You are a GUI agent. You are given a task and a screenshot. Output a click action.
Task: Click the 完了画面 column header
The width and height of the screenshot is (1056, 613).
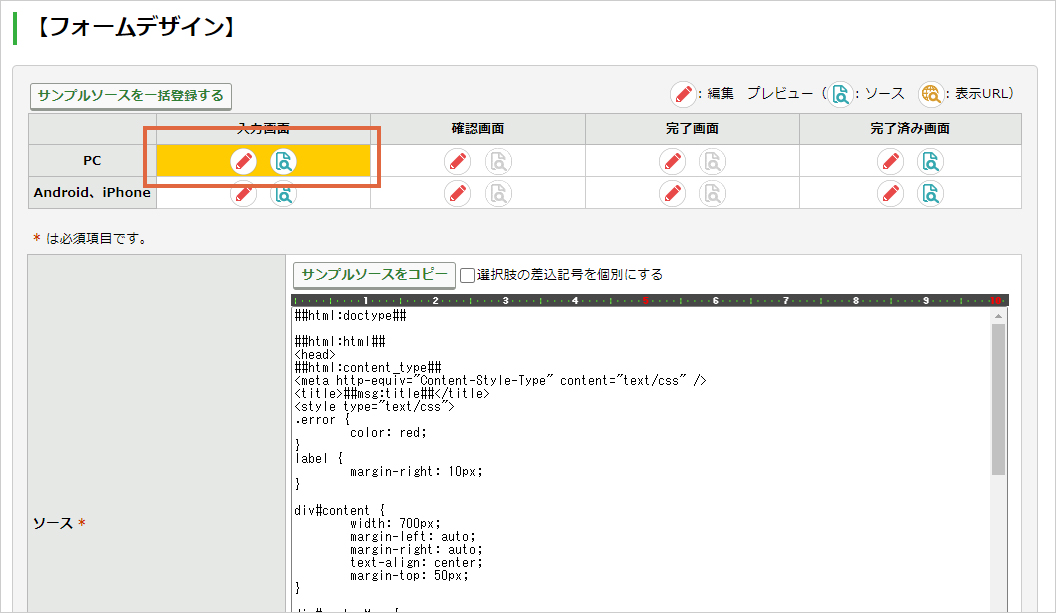click(x=692, y=129)
